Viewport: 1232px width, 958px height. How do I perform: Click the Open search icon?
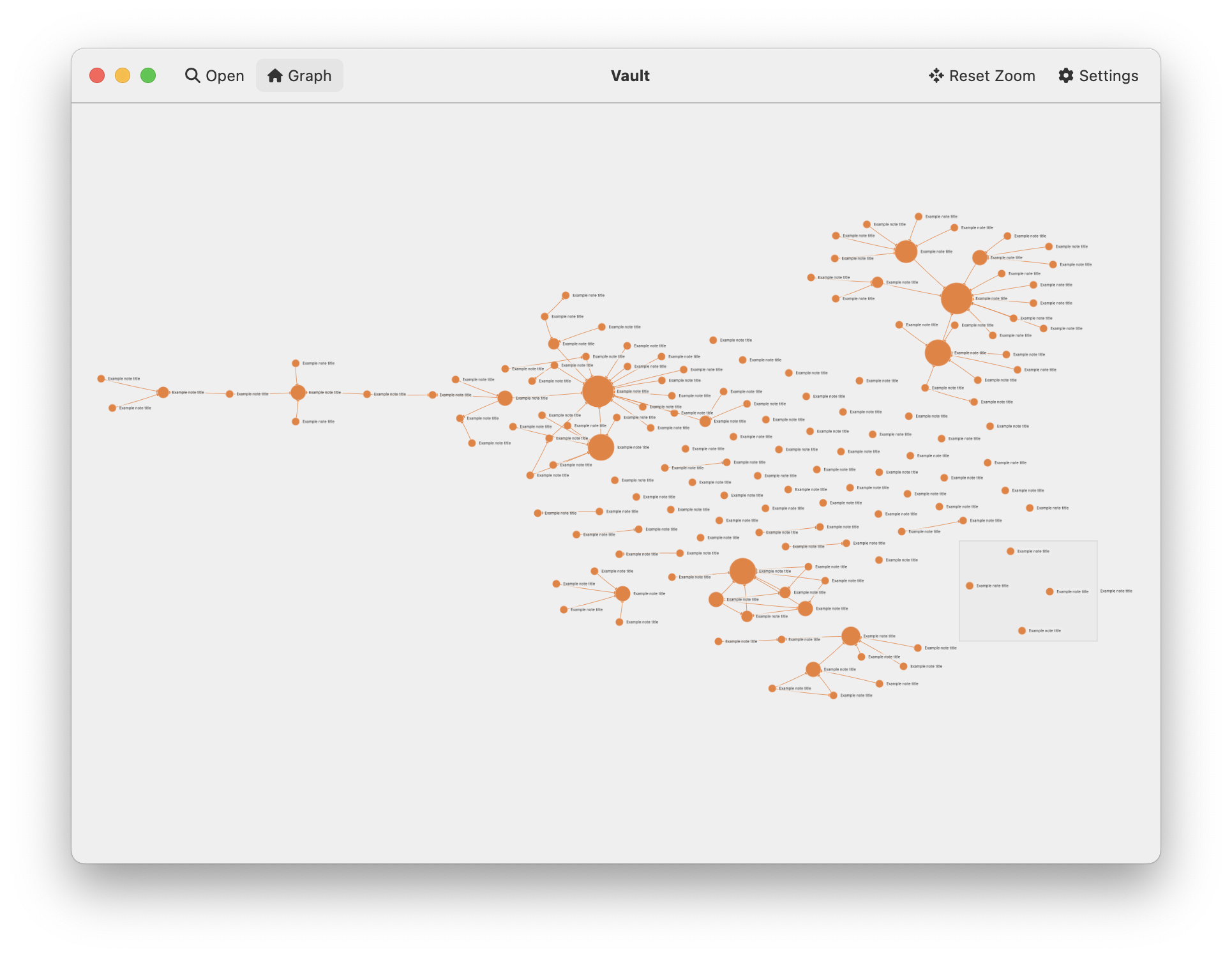click(x=192, y=75)
